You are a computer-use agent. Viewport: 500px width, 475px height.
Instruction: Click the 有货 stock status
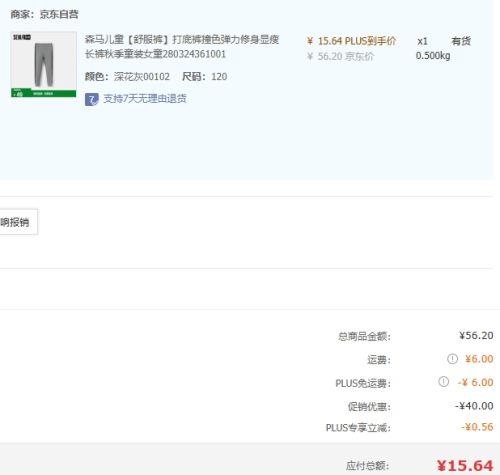(461, 41)
